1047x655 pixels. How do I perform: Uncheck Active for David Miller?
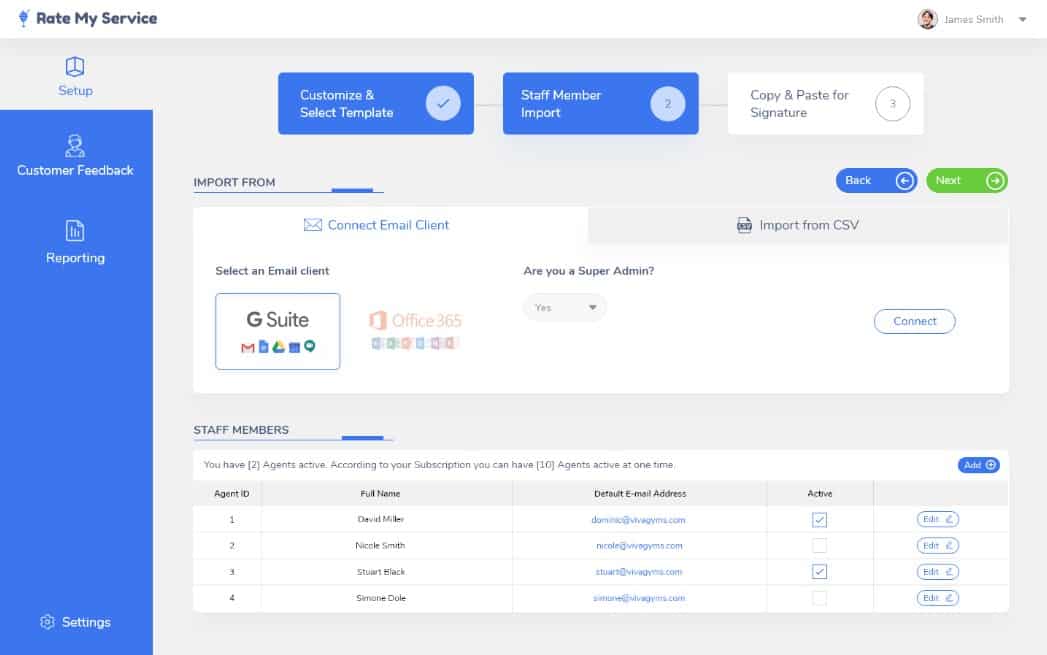820,520
